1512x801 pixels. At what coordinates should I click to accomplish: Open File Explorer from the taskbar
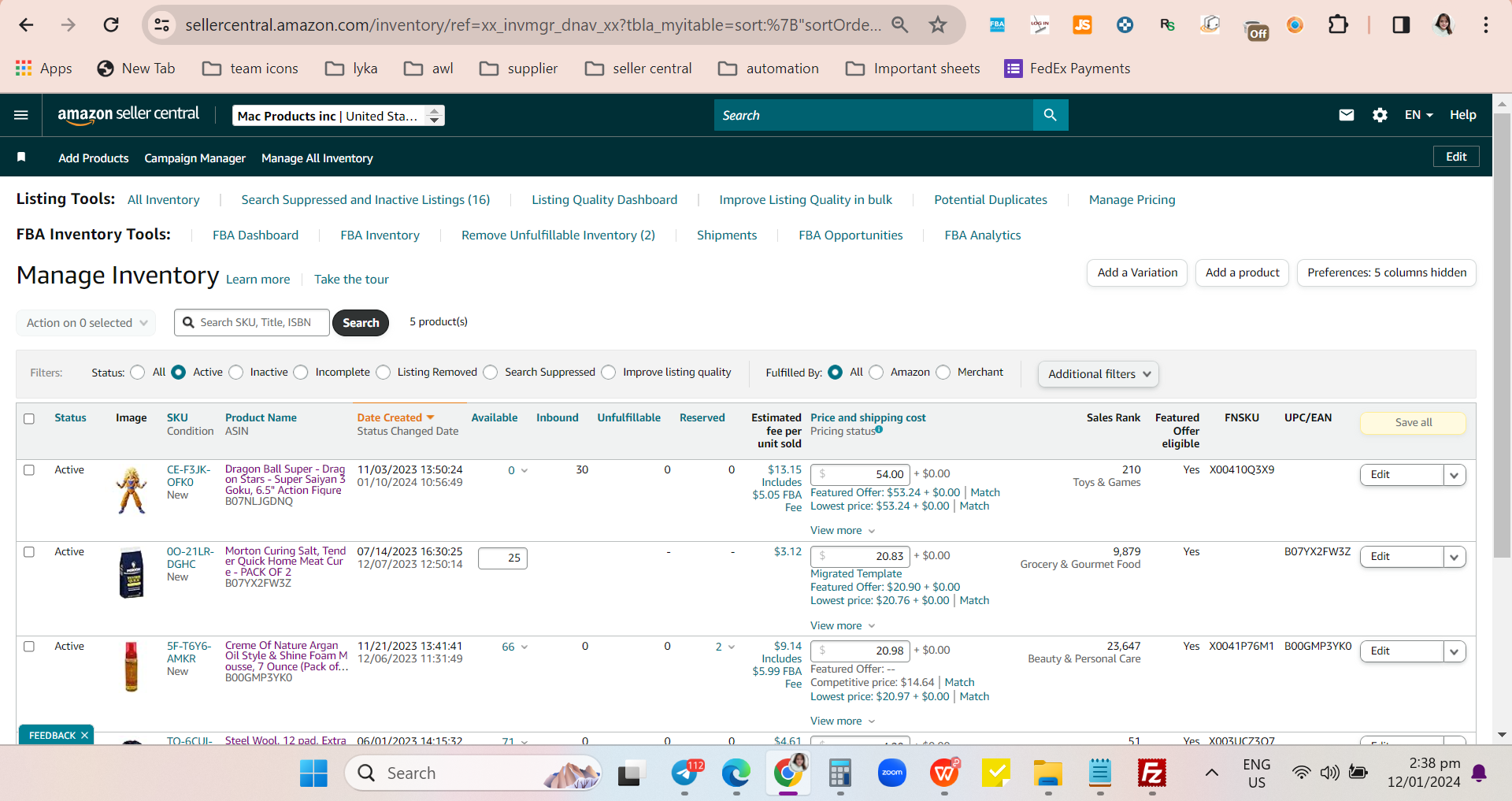[1048, 773]
